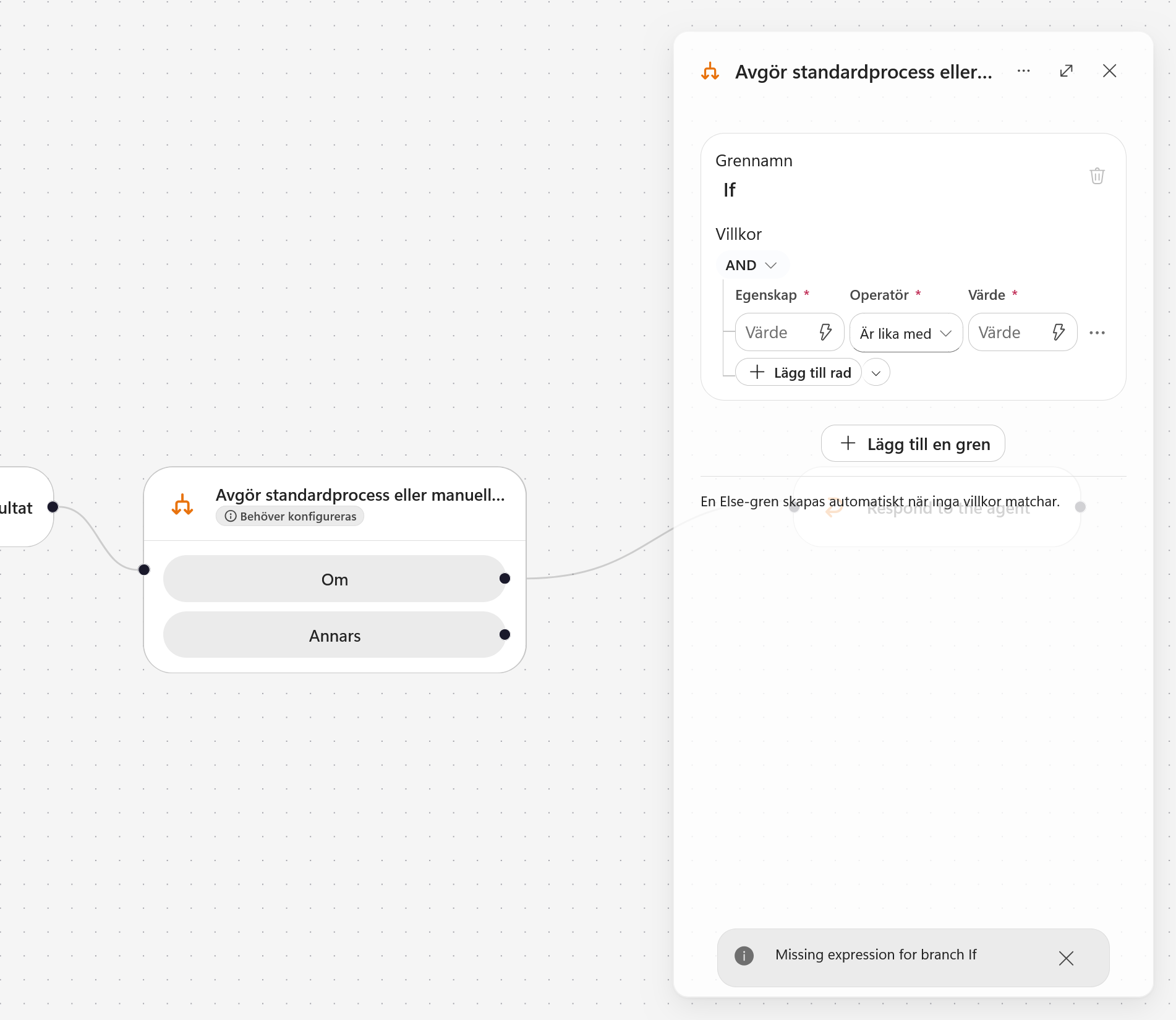
Task: Dismiss the Missing expression notification
Action: (x=1066, y=958)
